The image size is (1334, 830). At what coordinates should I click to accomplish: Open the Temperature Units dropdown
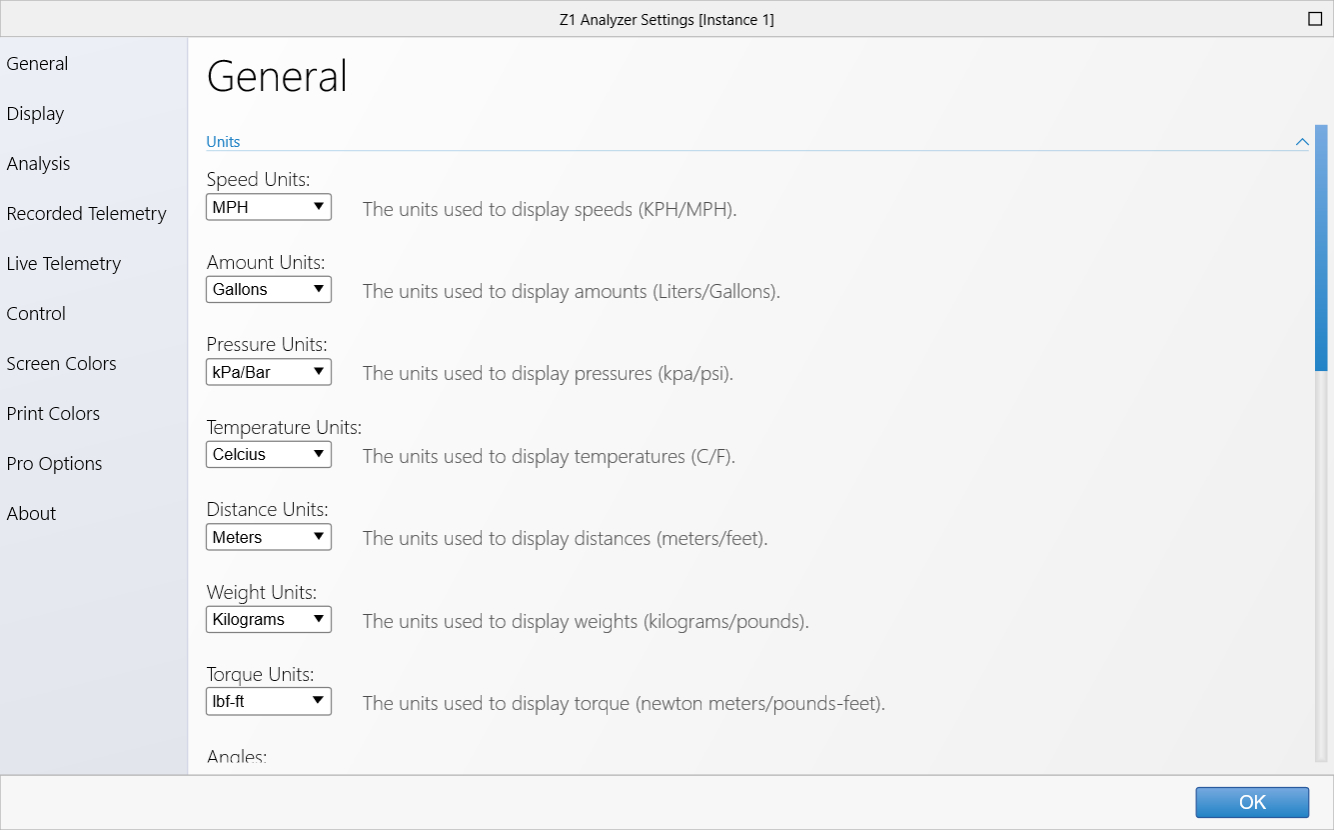coord(269,455)
